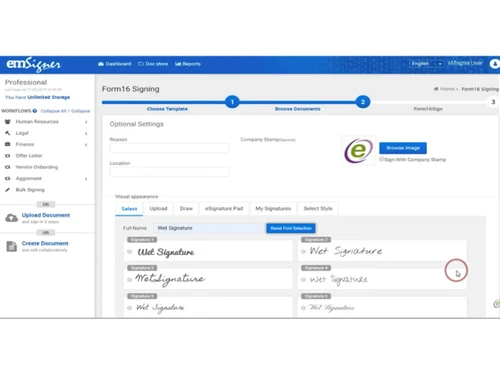Screen dimensions: 500x375
Task: Click the Finance icon
Action: pos(8,144)
